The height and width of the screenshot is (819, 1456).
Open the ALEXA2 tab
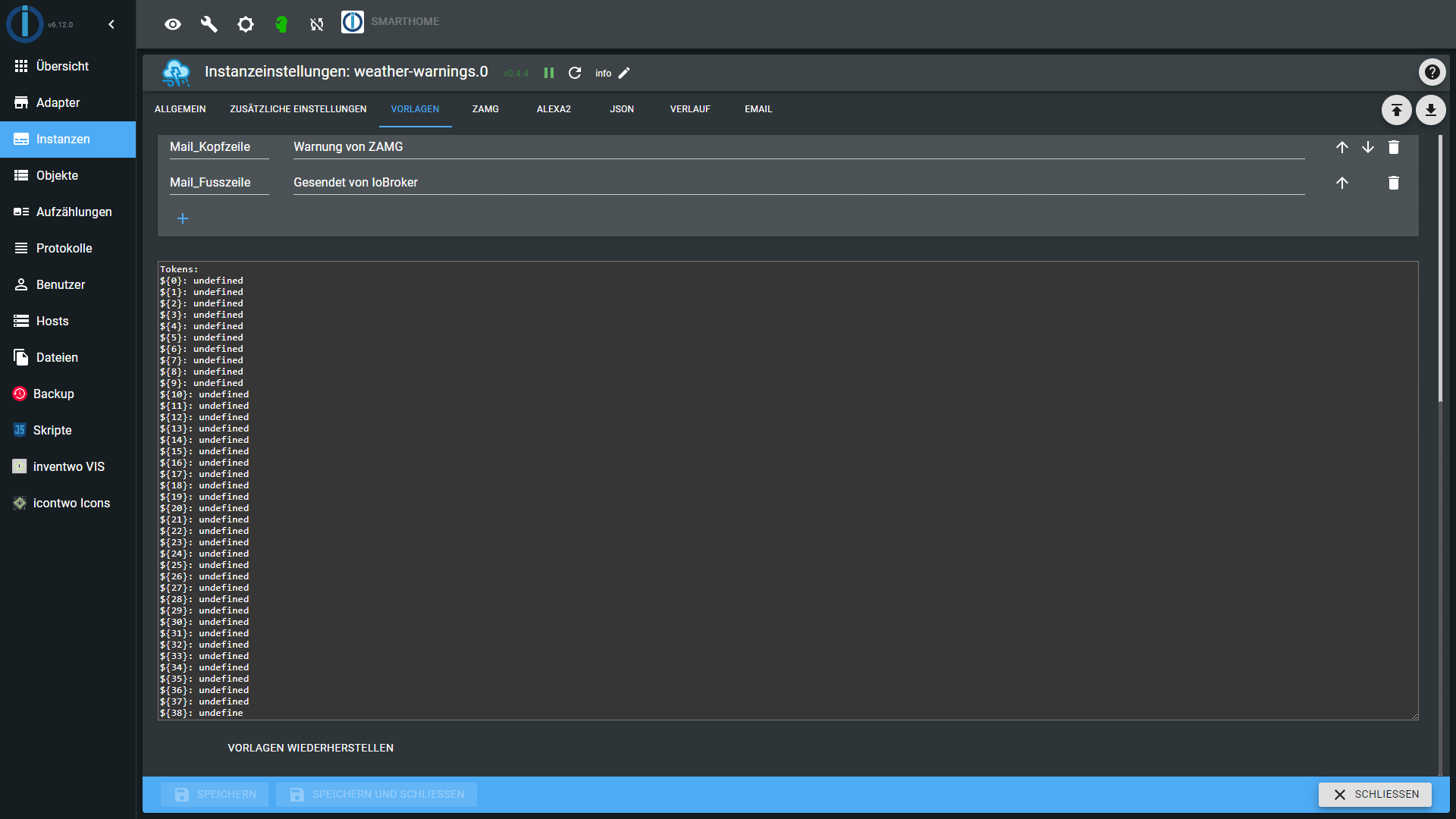554,109
